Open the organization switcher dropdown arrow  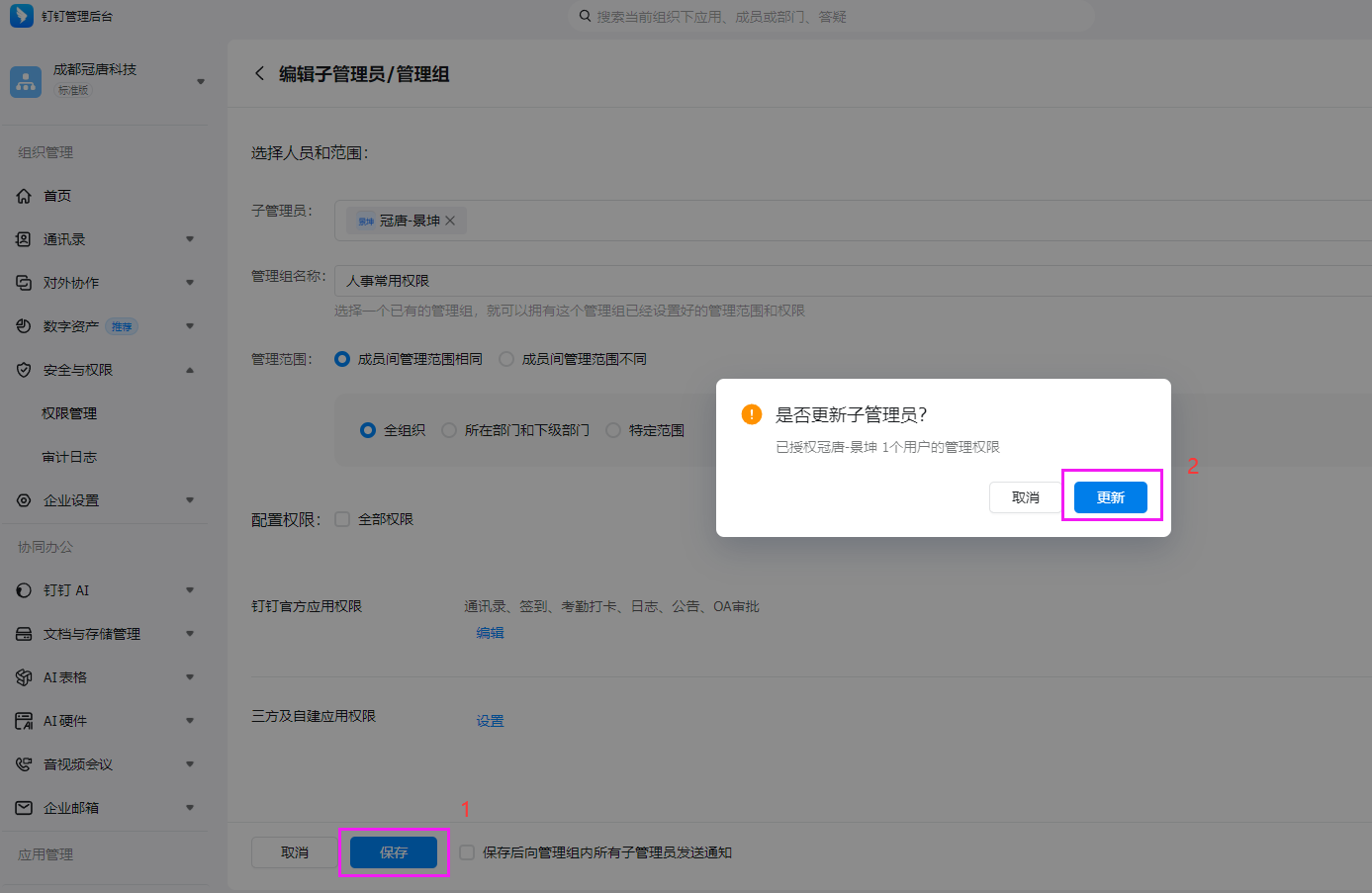click(x=201, y=81)
